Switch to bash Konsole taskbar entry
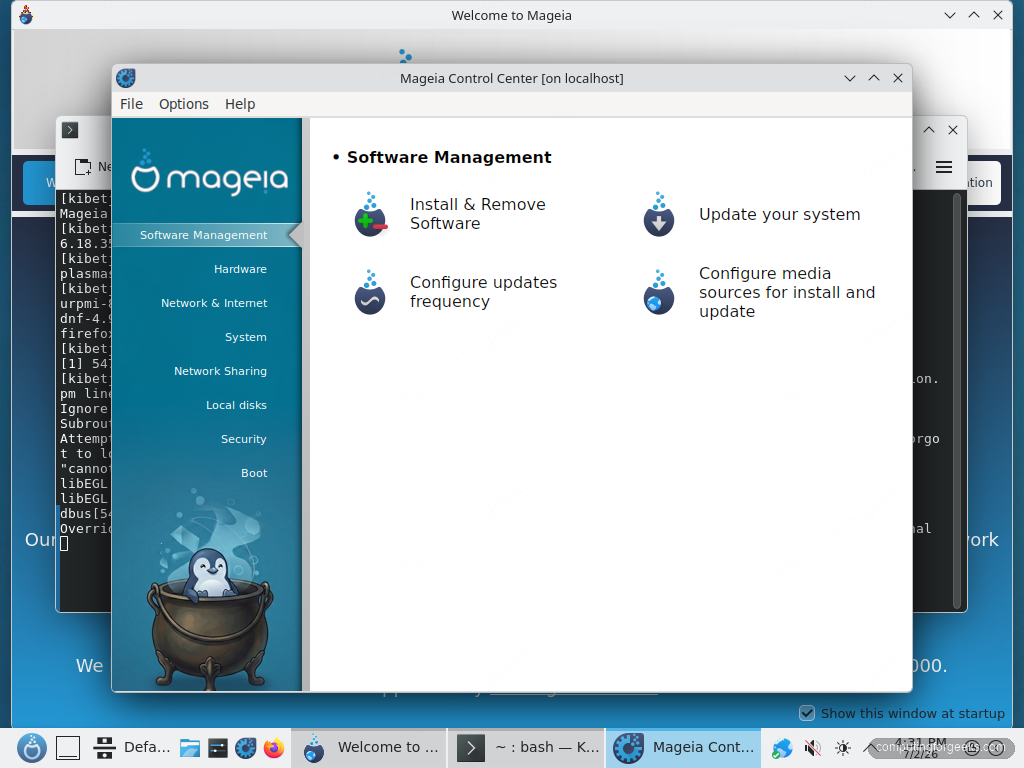The width and height of the screenshot is (1024, 768). [x=526, y=748]
